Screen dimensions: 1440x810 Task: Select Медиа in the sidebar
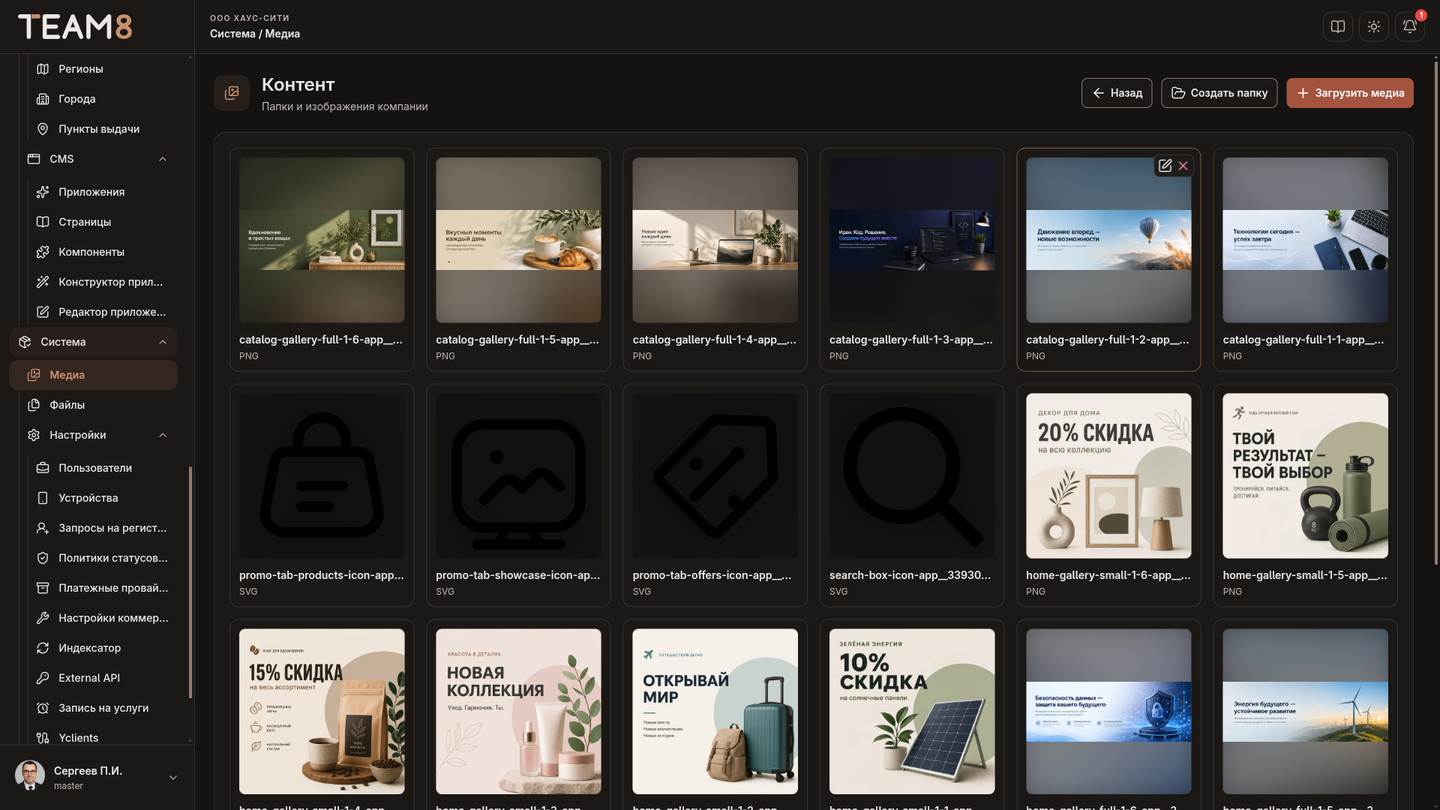coord(93,375)
